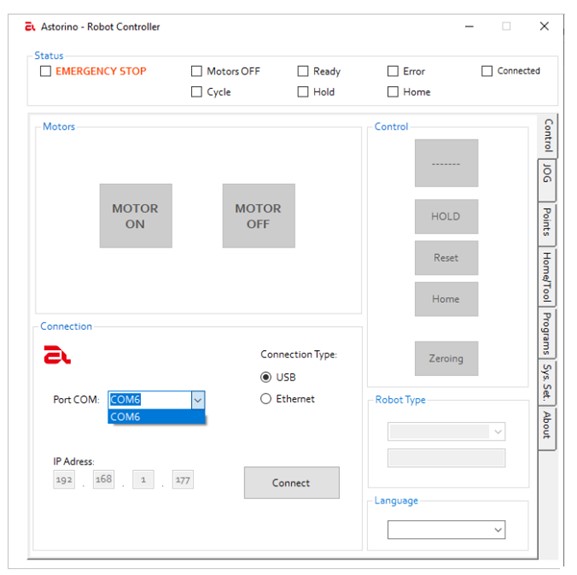Click the Home button in Control panel

tap(446, 299)
